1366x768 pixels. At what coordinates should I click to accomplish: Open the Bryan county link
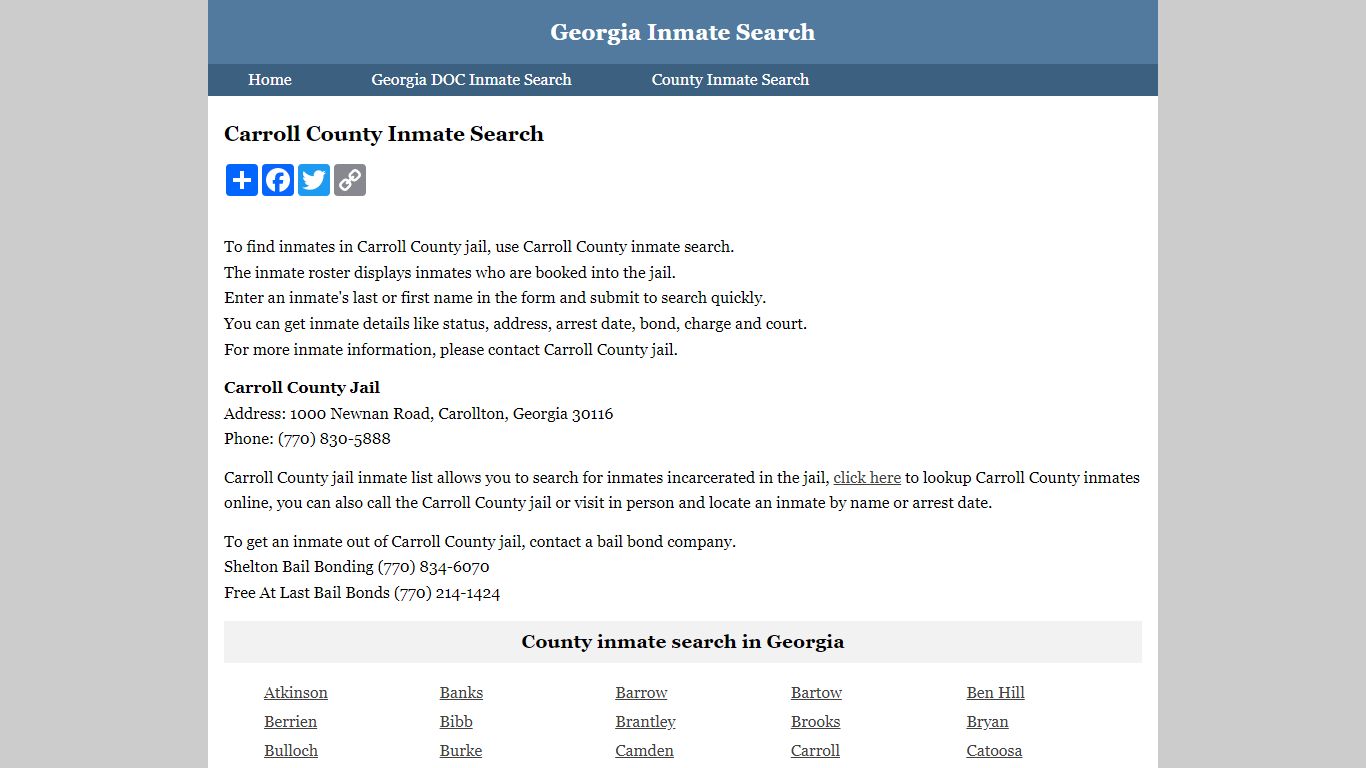[x=987, y=722]
